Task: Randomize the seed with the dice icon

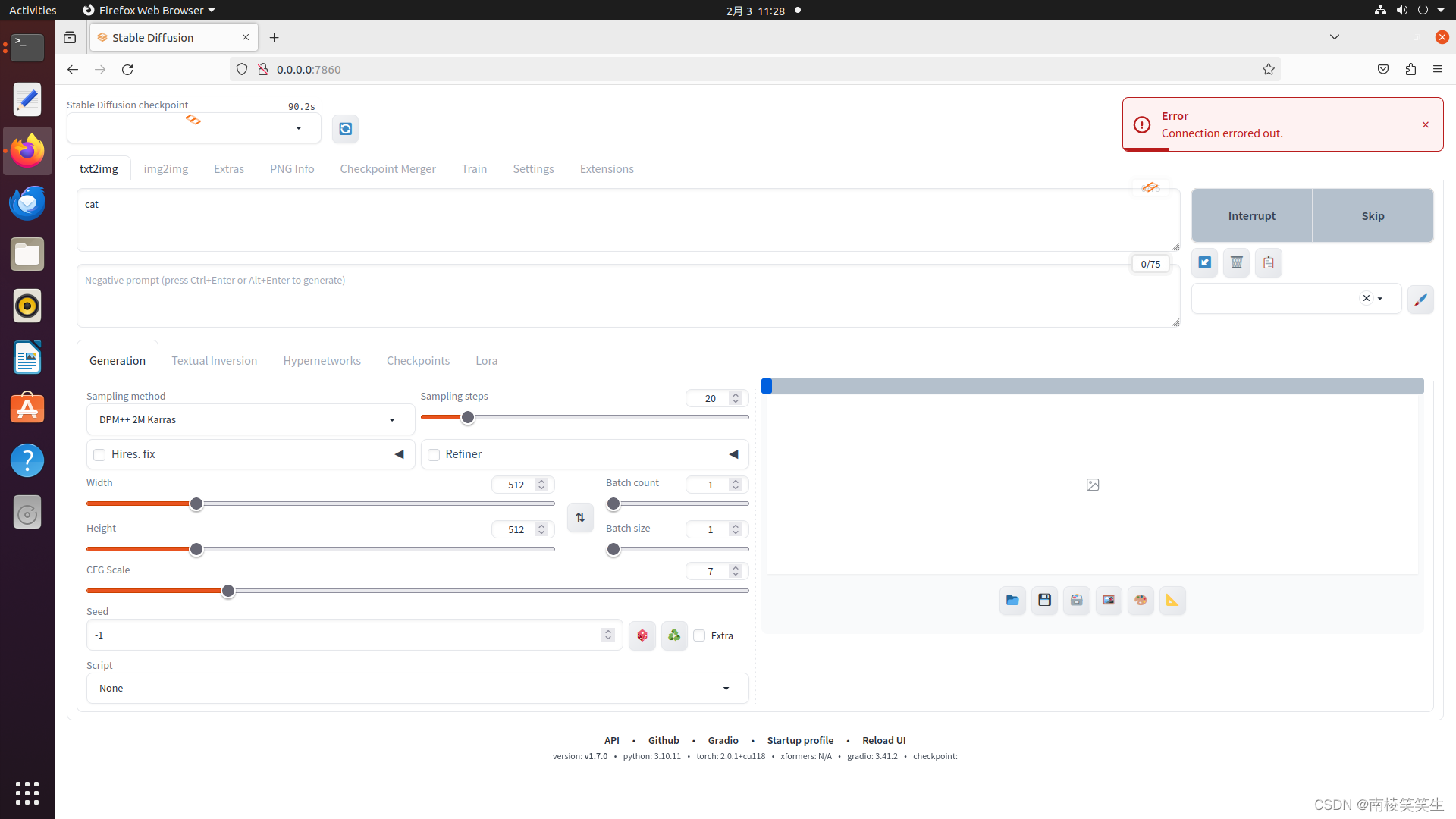Action: point(642,635)
